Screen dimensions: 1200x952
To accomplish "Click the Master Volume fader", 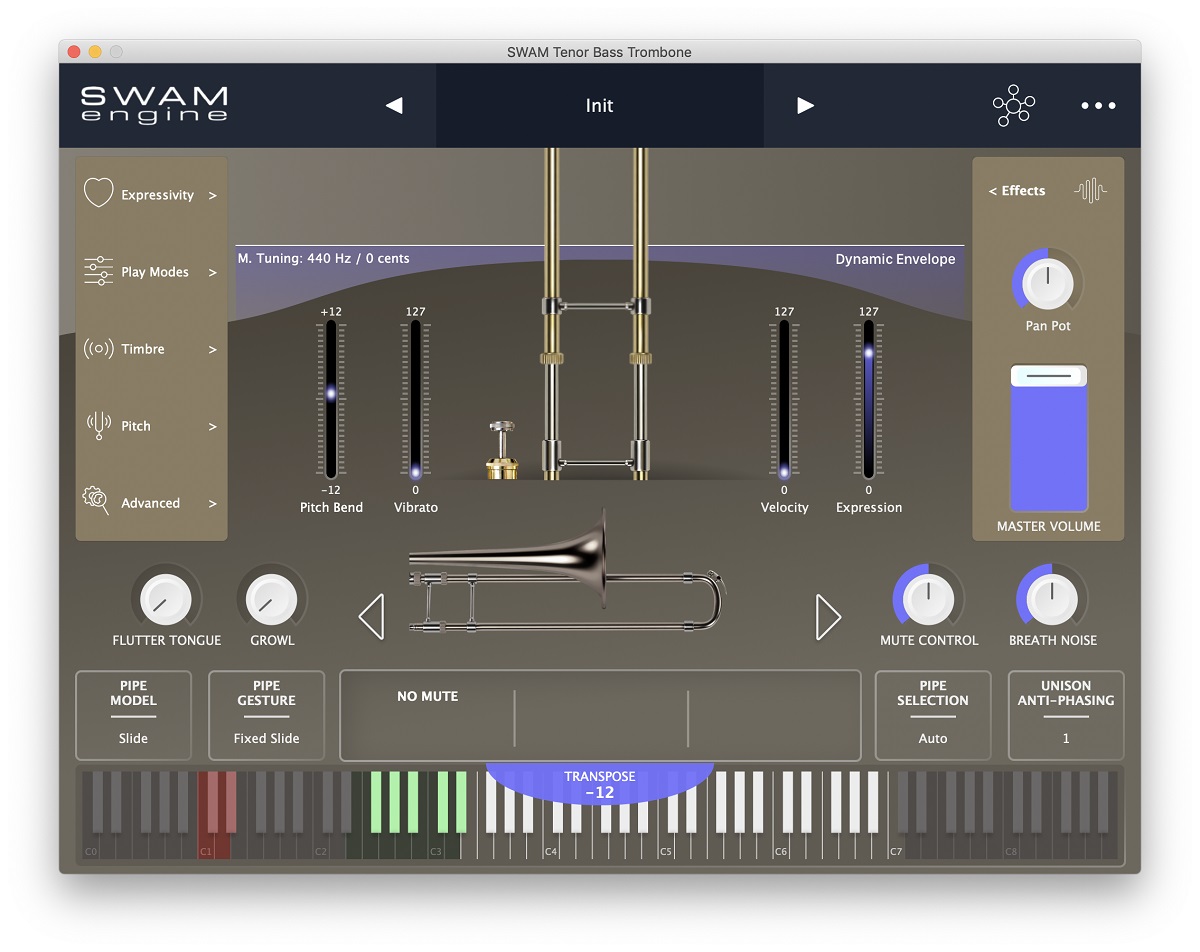I will pyautogui.click(x=1048, y=439).
